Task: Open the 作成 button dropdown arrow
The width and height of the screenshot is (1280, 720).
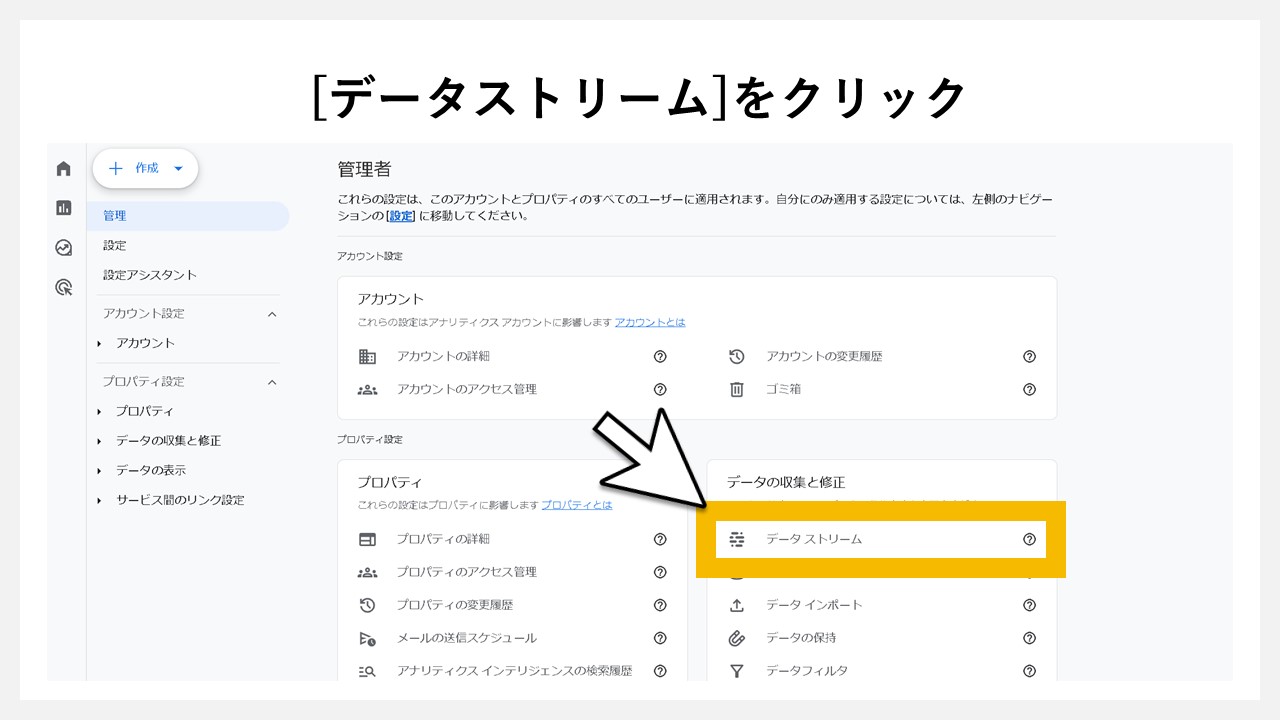Action: pyautogui.click(x=178, y=168)
